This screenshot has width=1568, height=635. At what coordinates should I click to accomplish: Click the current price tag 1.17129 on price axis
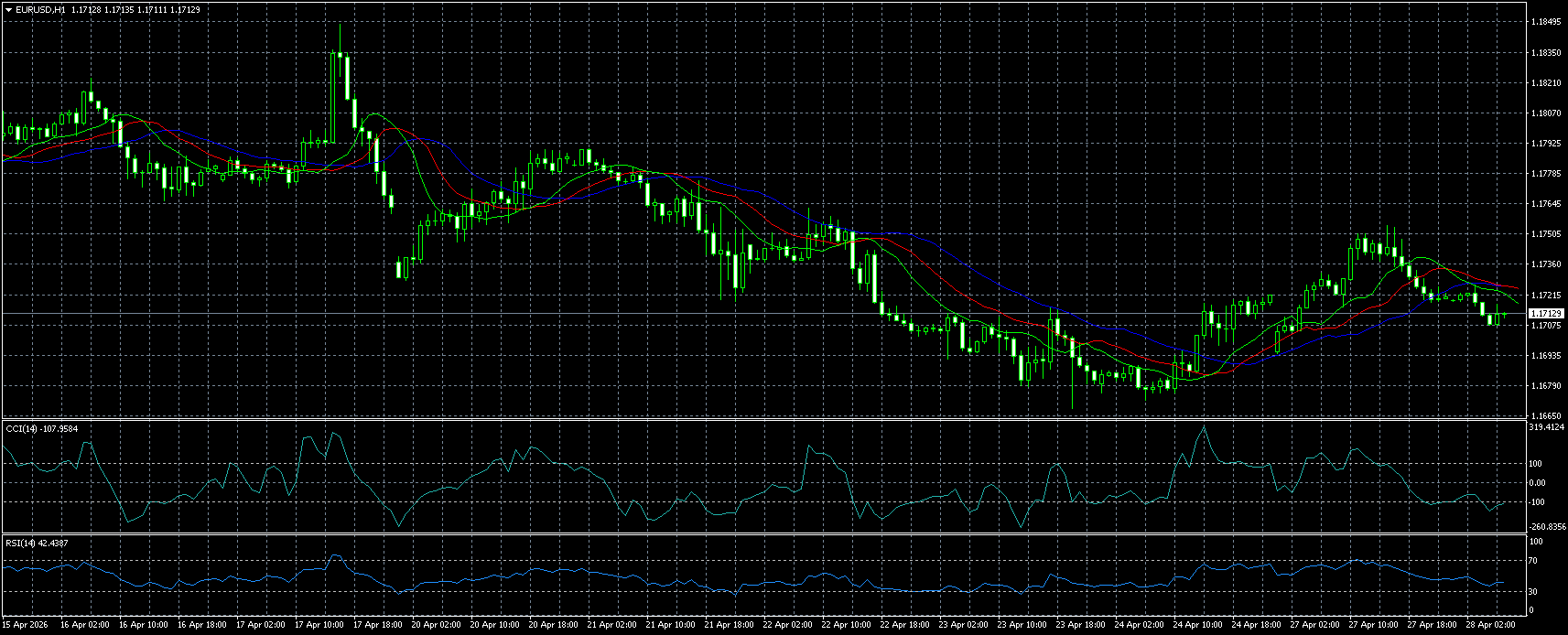[x=1547, y=314]
